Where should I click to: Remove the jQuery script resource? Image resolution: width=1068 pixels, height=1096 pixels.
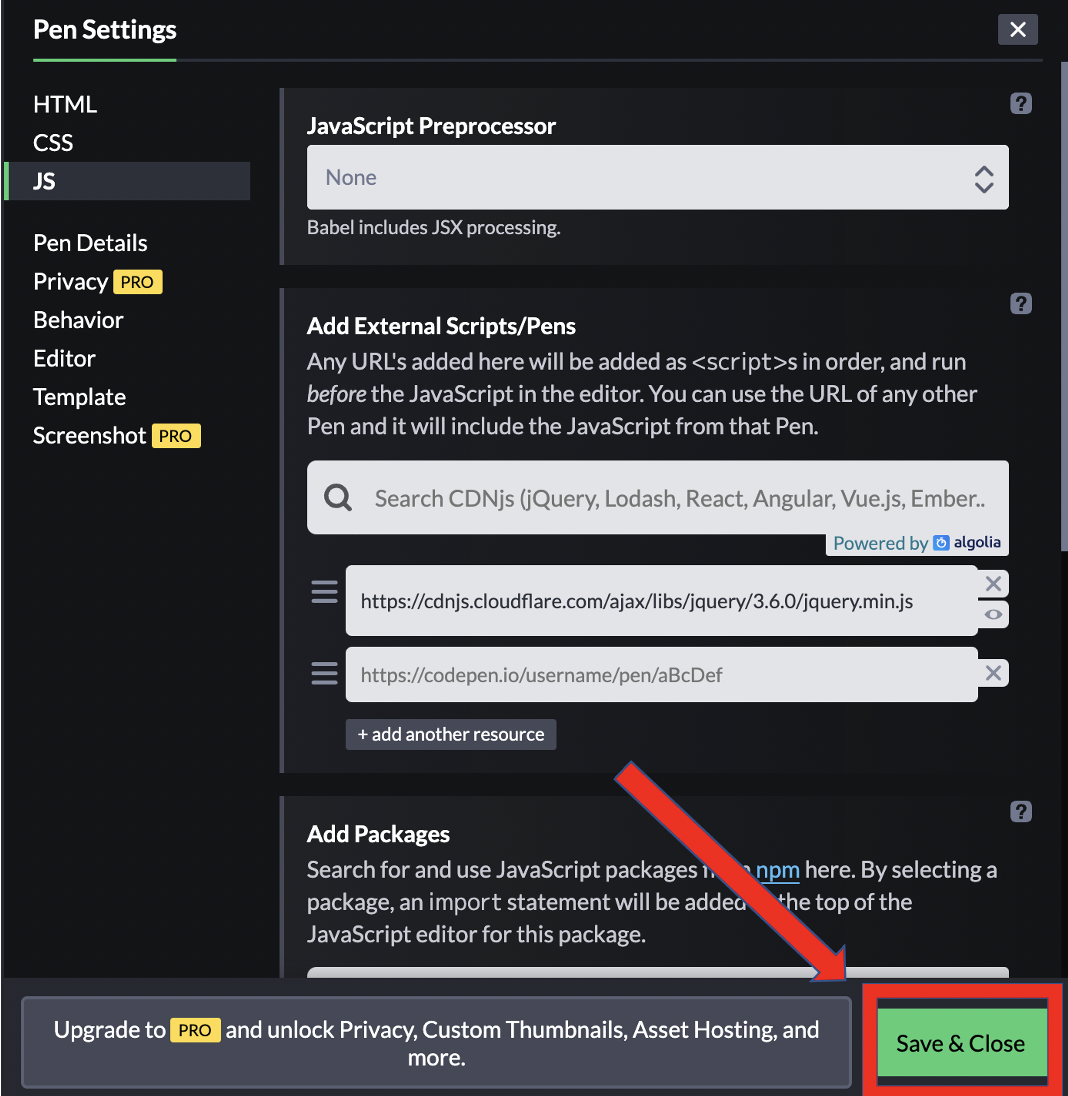(993, 584)
